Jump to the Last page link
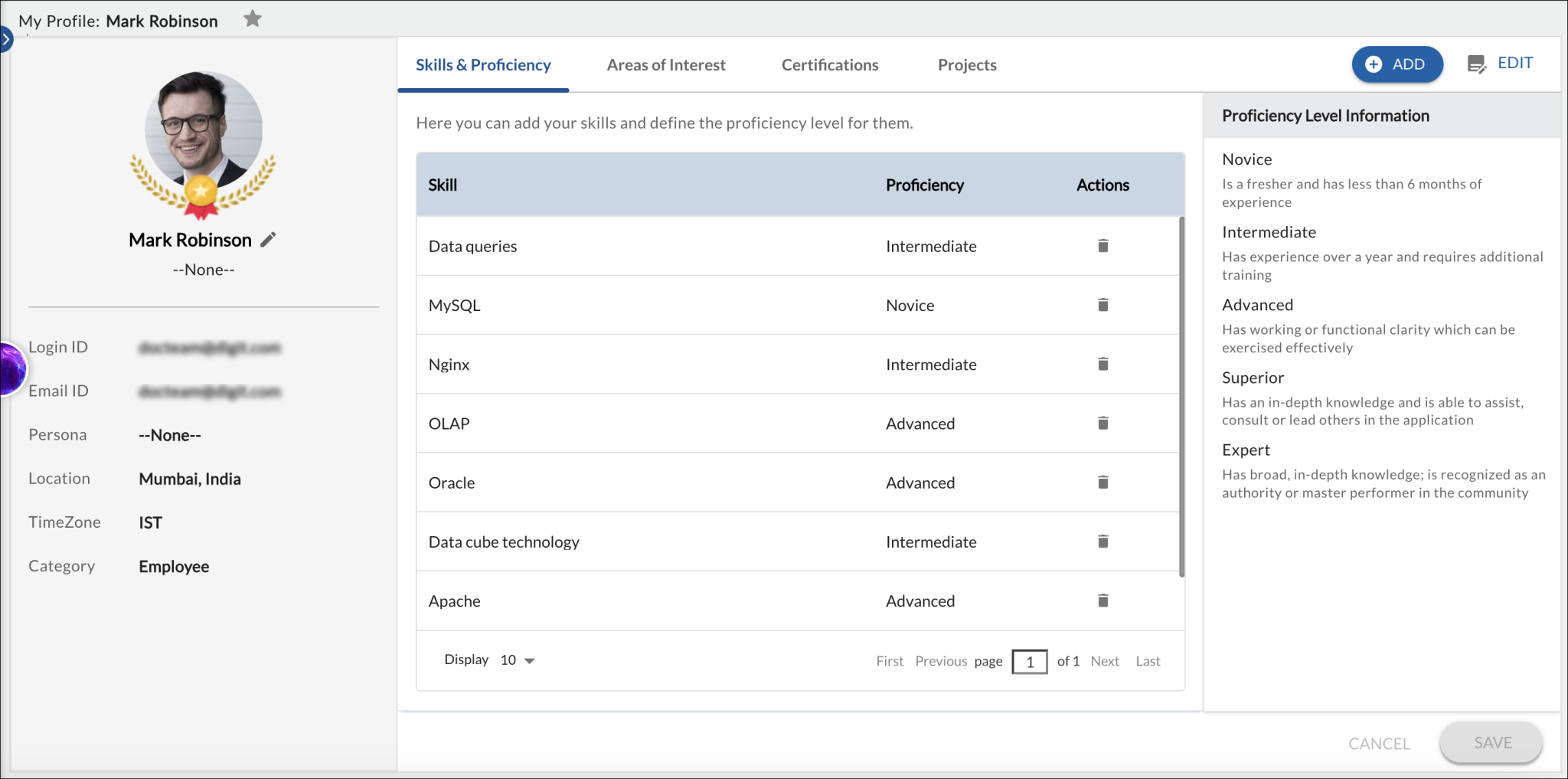 tap(1148, 661)
